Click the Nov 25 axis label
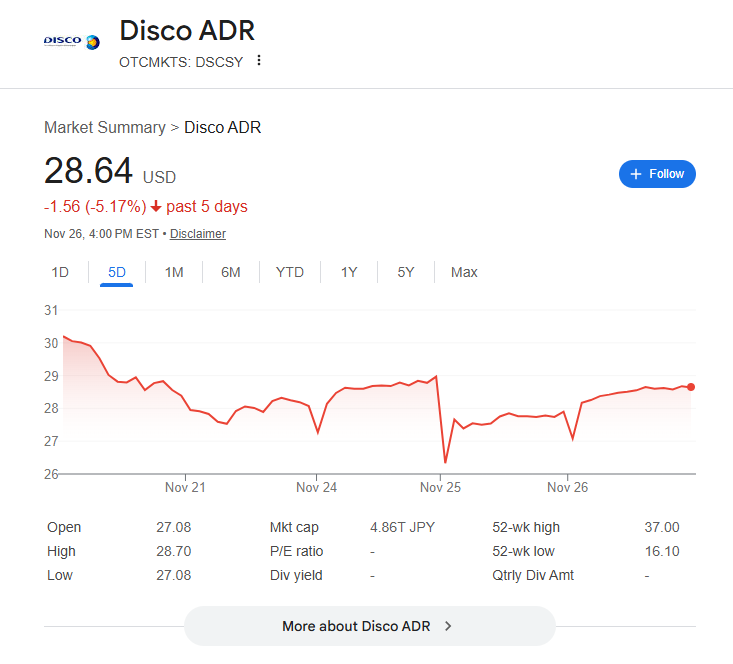Image resolution: width=733 pixels, height=664 pixels. [x=440, y=487]
